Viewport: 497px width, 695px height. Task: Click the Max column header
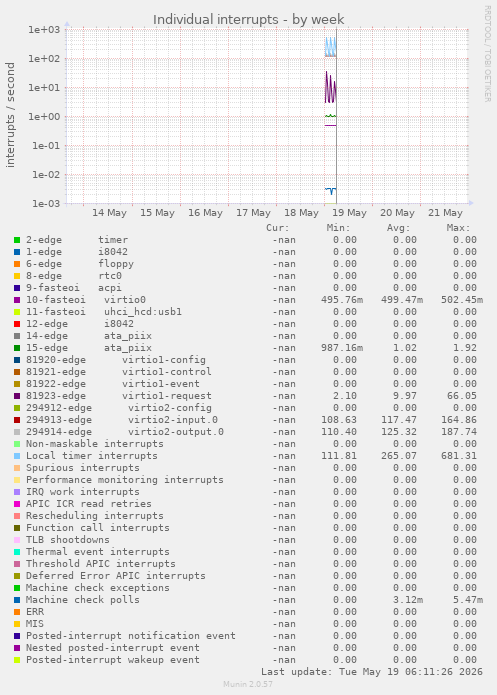click(458, 228)
